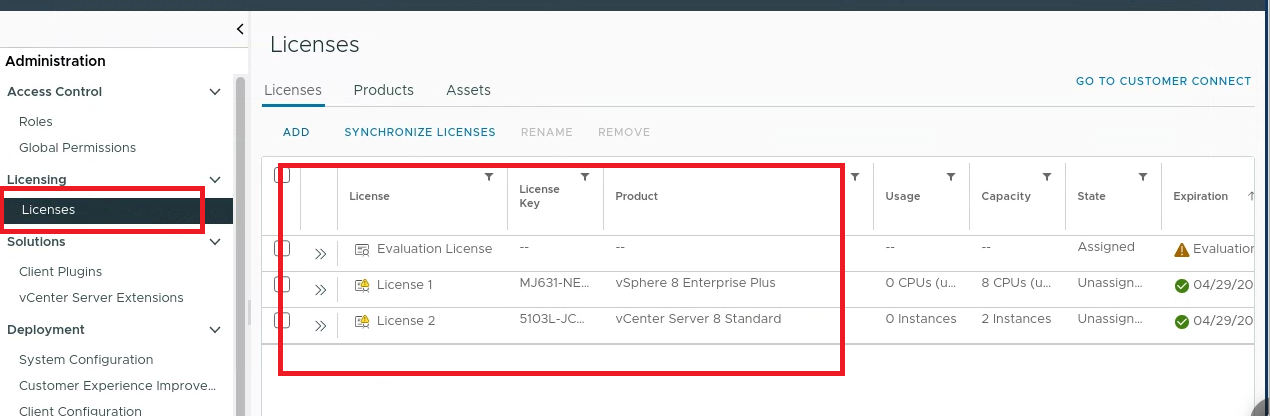The image size is (1270, 416).
Task: Click the '0 Instances' usage cell
Action: tap(921, 319)
